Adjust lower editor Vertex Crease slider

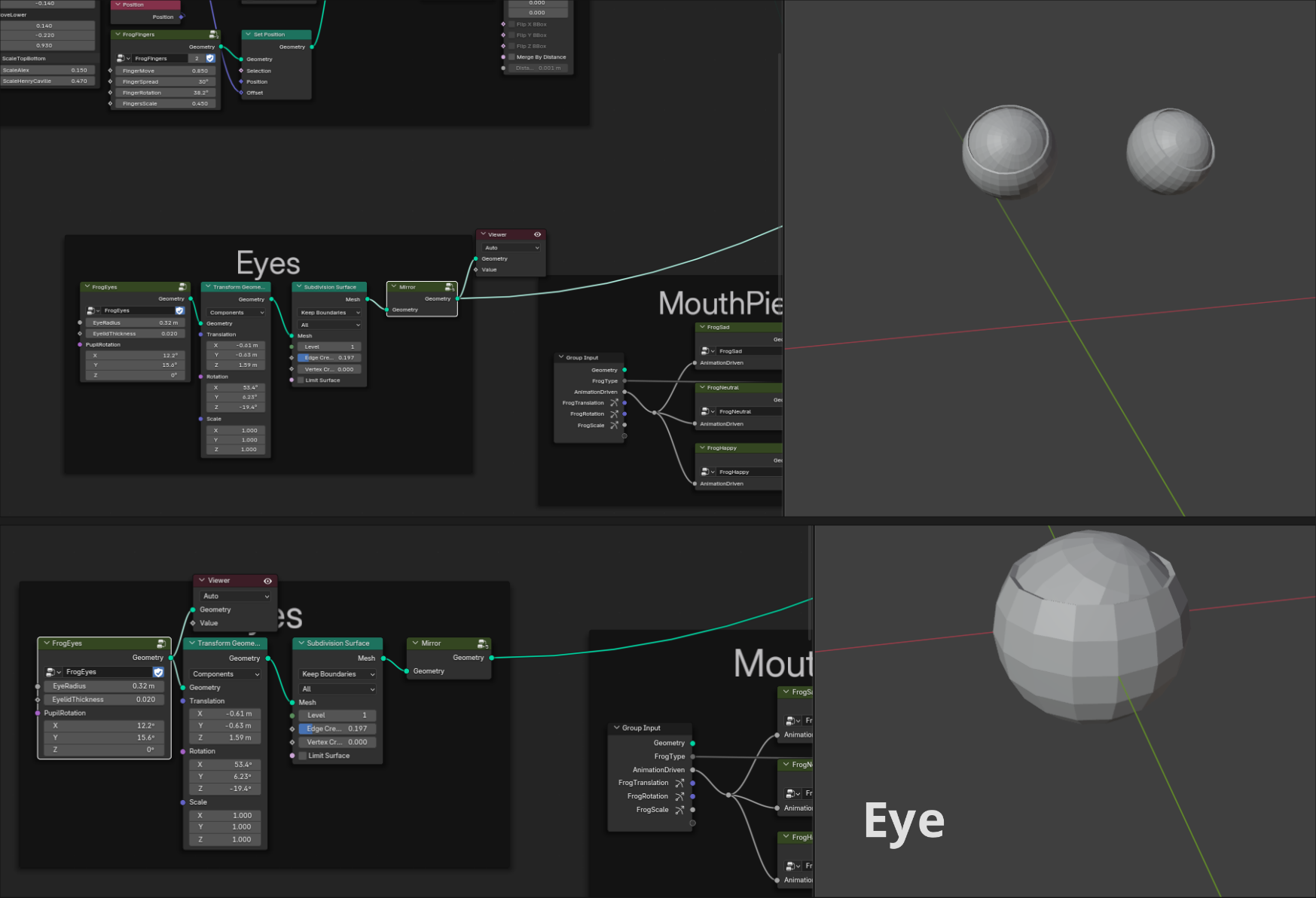(x=337, y=742)
